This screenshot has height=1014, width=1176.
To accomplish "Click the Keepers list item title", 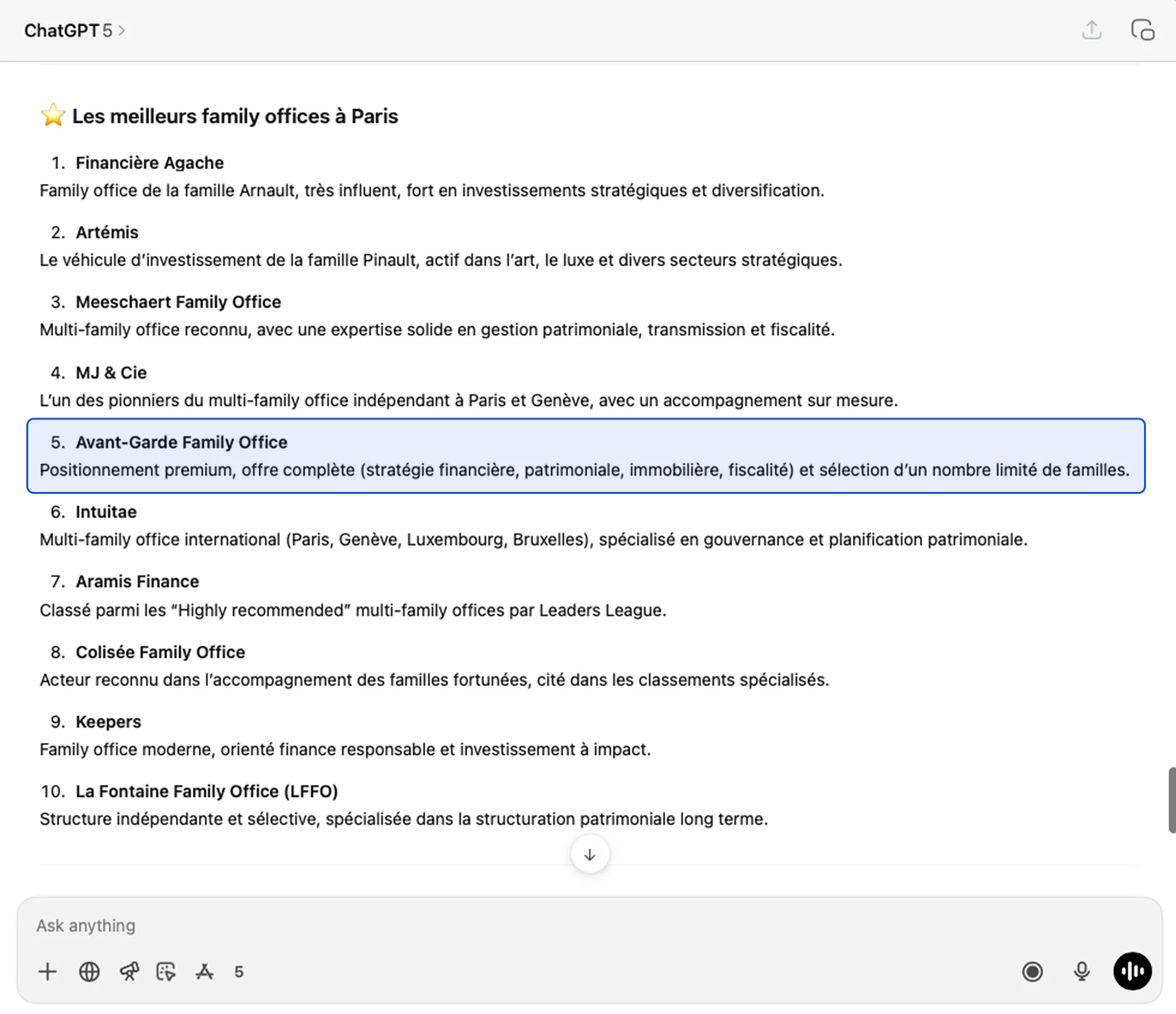I will point(108,722).
